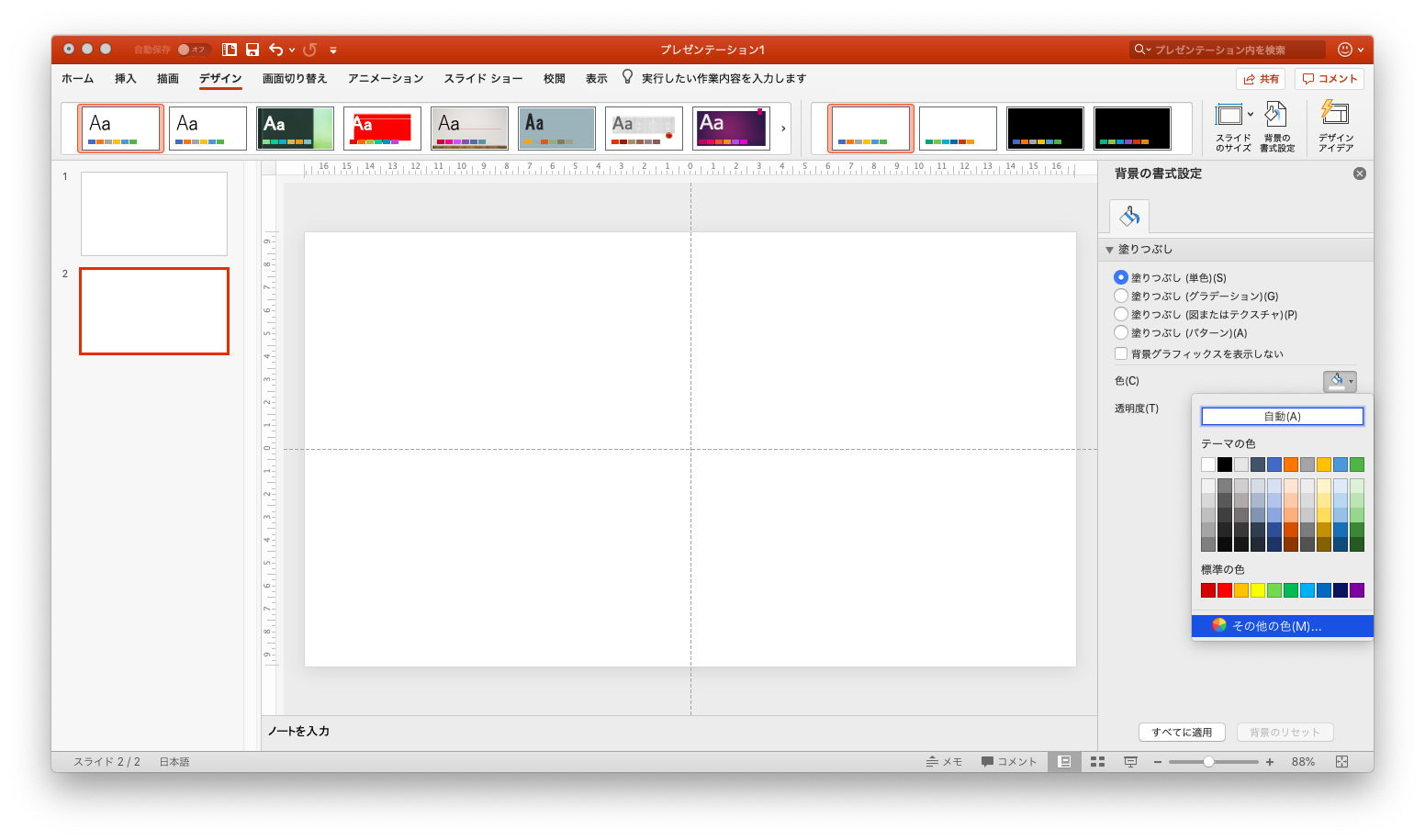The image size is (1425, 840).
Task: Click the lightbulb tell-me icon
Action: coord(627,77)
